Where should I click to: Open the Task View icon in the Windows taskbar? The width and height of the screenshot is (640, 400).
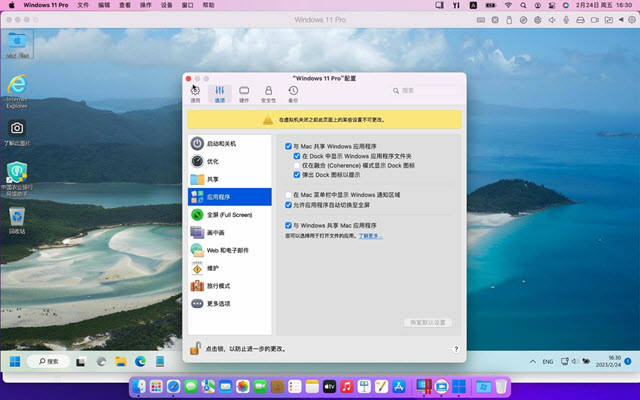coord(80,362)
